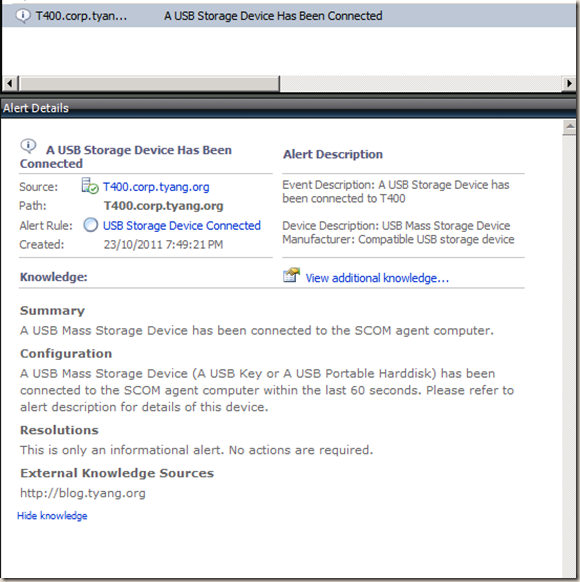Click the alert name text in the list row
The width and height of the screenshot is (580, 582).
[273, 16]
